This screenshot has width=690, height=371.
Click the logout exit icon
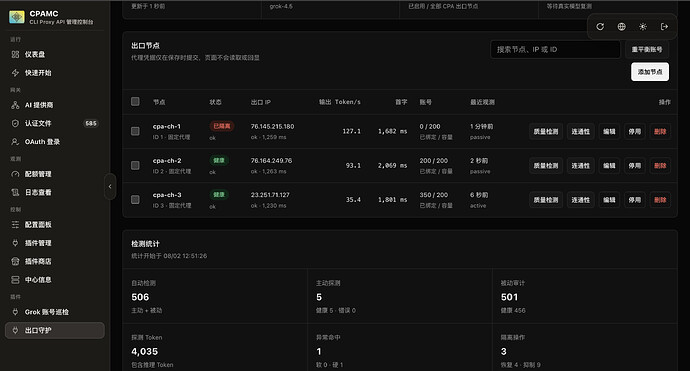(664, 27)
